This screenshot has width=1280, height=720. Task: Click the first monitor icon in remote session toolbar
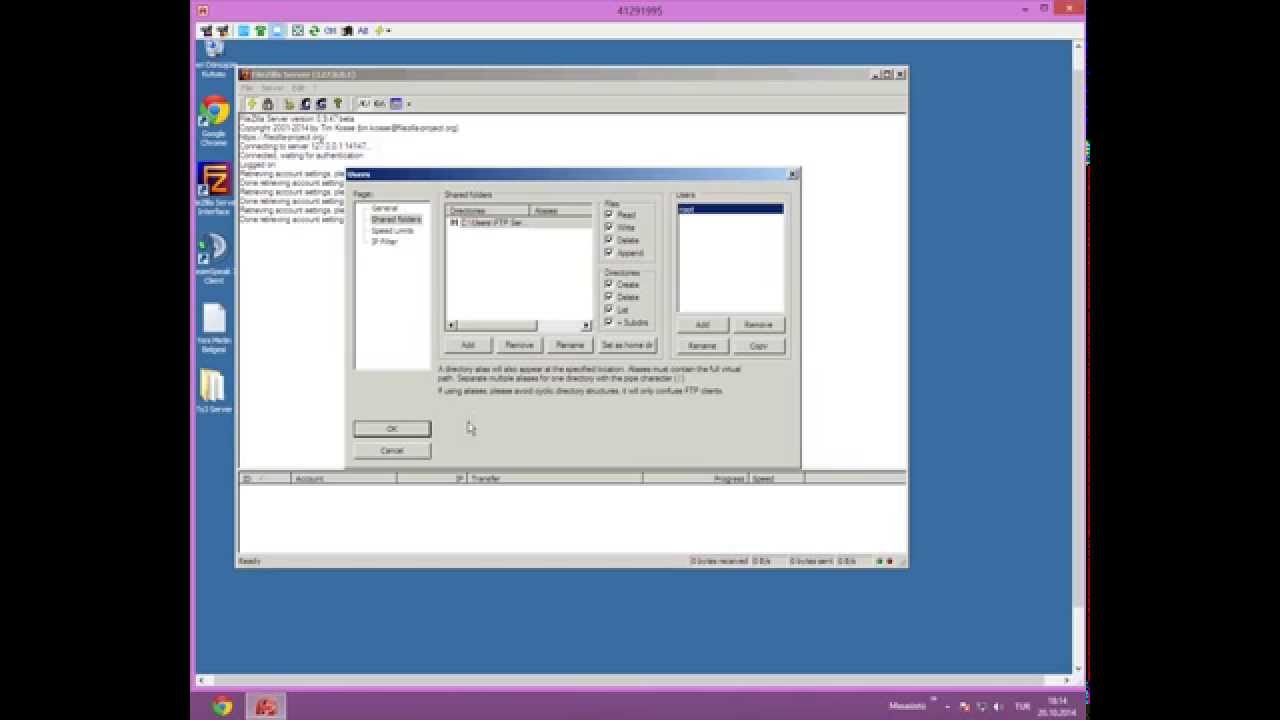(206, 31)
